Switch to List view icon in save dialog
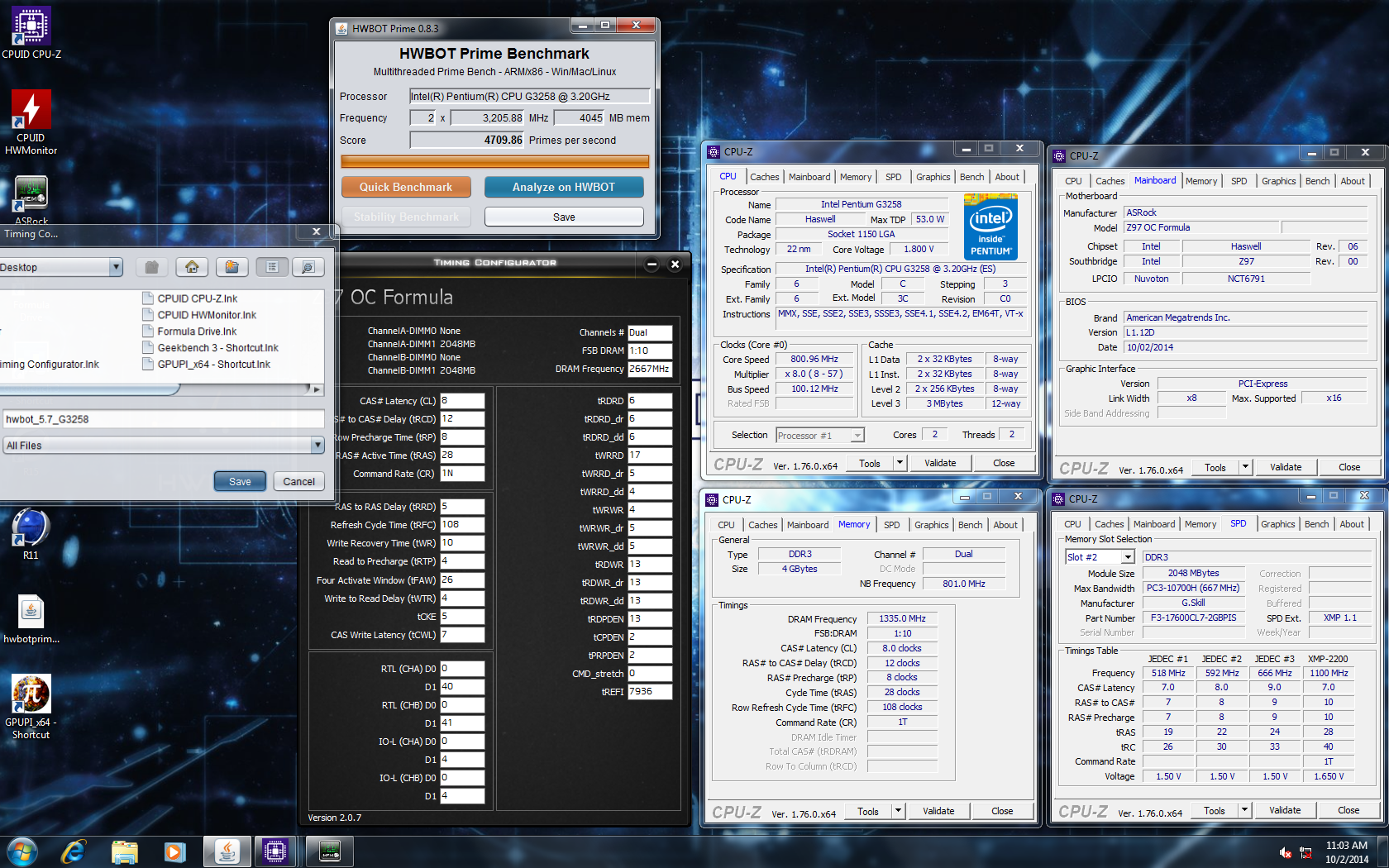The height and width of the screenshot is (868, 1389). 272,267
